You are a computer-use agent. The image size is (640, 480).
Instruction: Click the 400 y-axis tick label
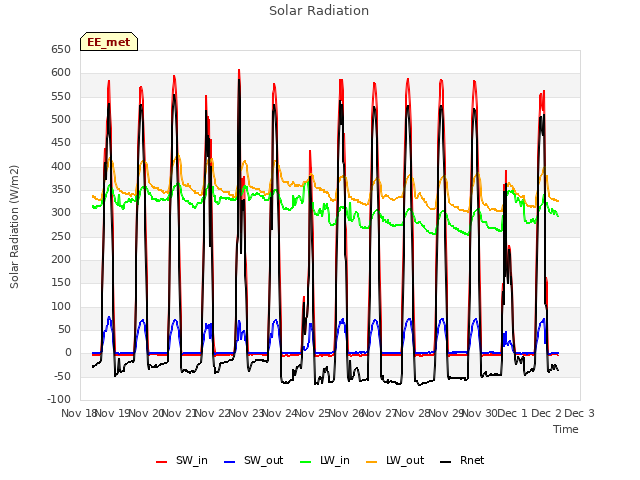click(x=61, y=167)
